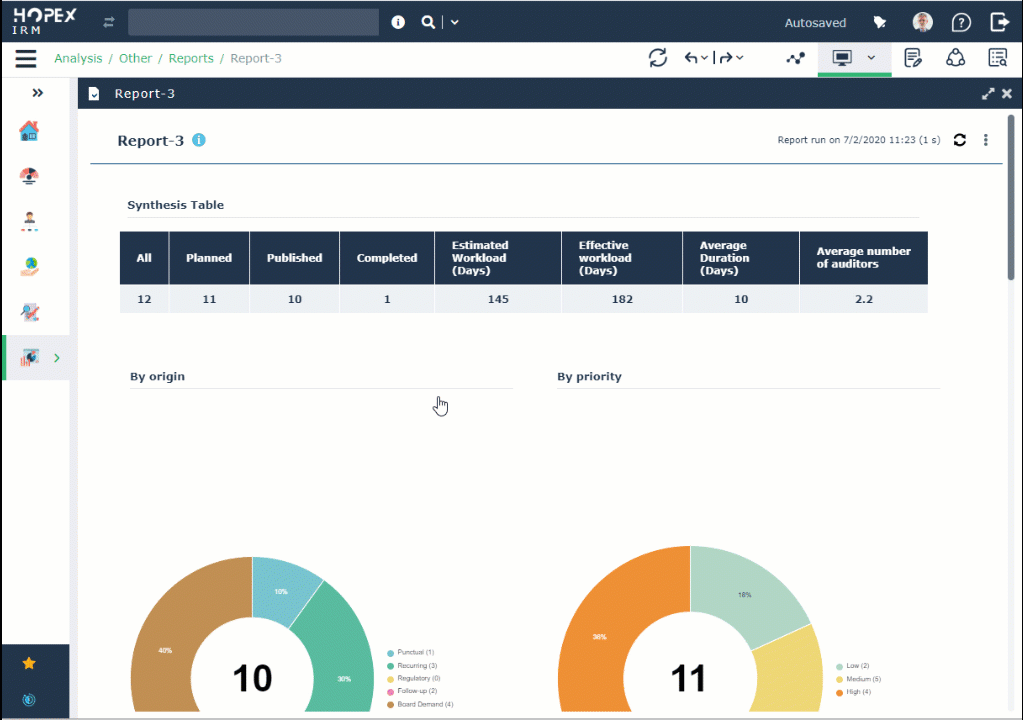Screen dimensions: 1023x720
Task: Expand the monitor display dropdown arrow
Action: coord(871,58)
